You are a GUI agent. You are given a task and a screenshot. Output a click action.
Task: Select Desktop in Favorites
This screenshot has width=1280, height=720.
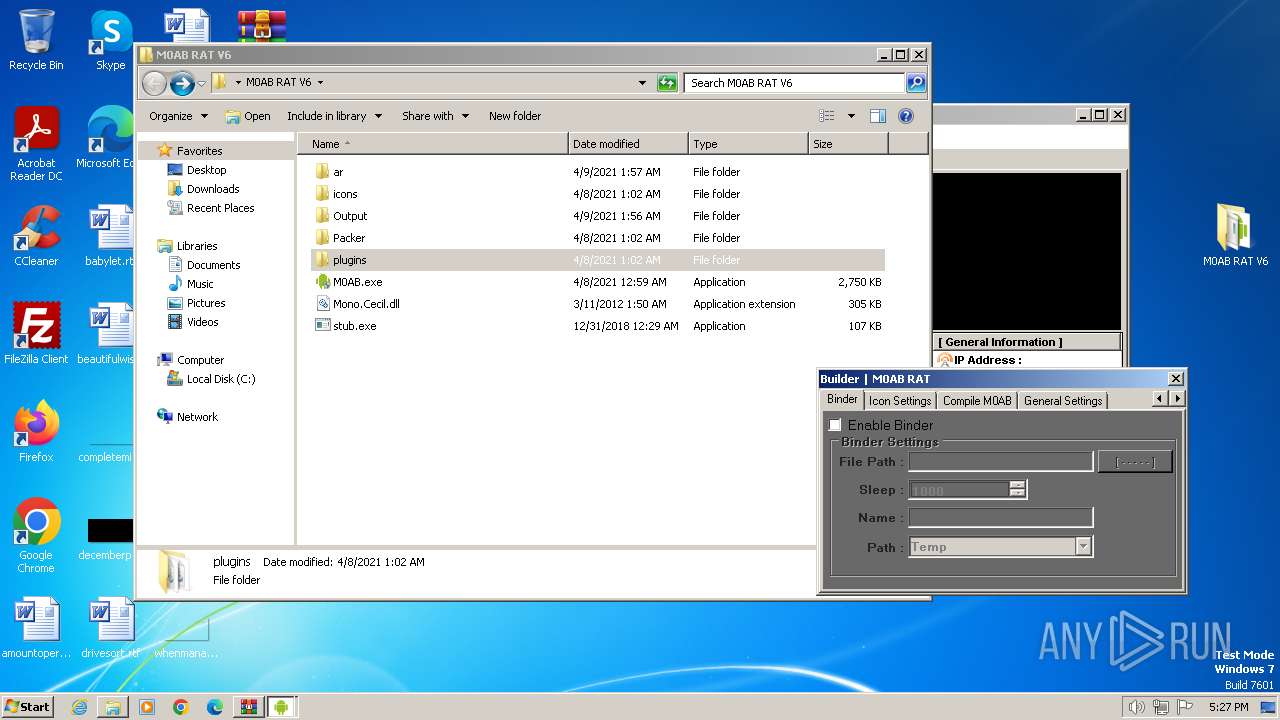[206, 170]
